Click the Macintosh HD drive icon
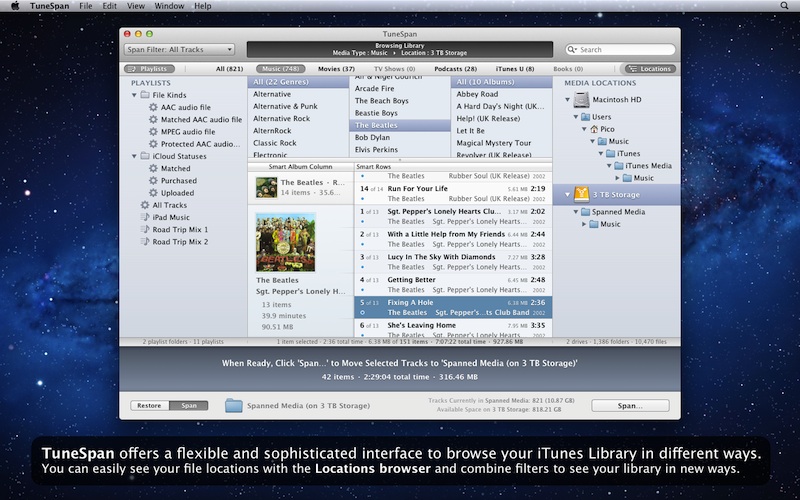The width and height of the screenshot is (800, 500). click(x=581, y=100)
